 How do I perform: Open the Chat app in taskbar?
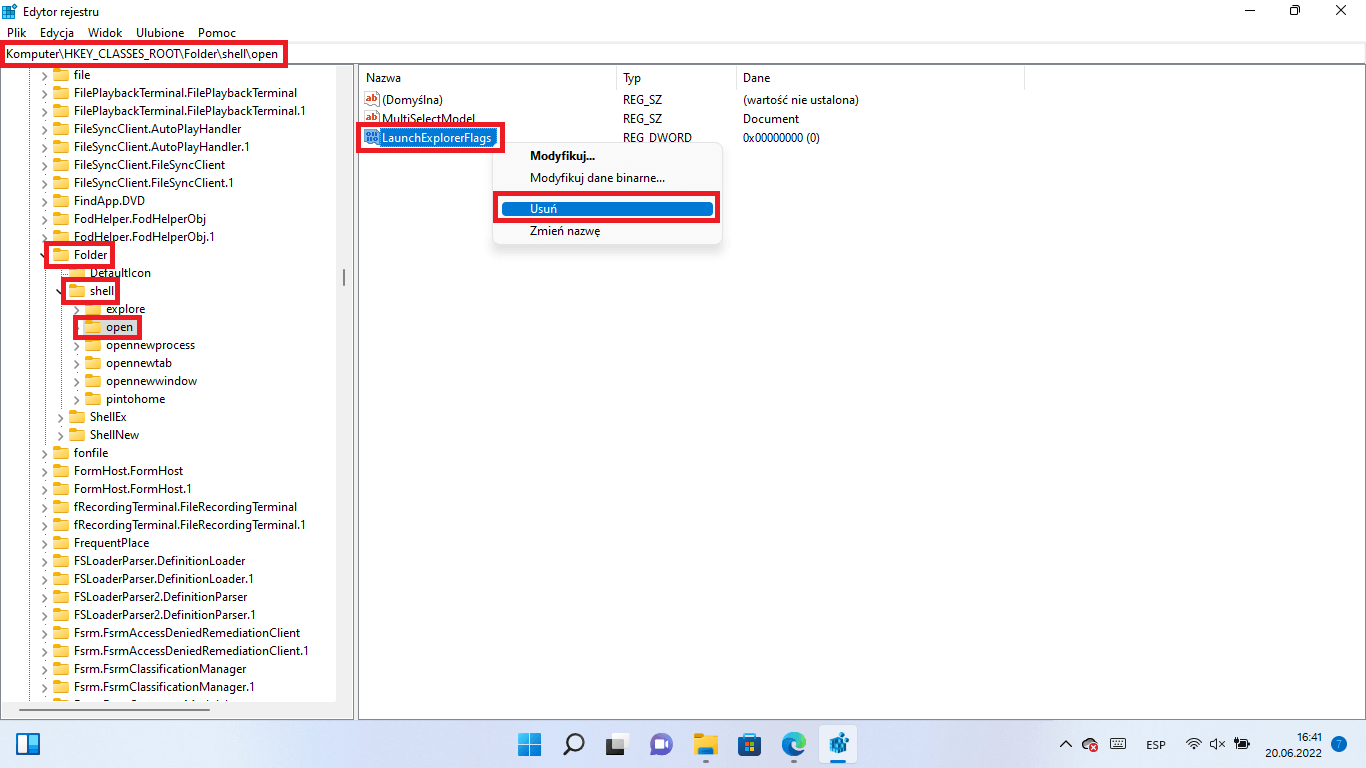(x=661, y=744)
